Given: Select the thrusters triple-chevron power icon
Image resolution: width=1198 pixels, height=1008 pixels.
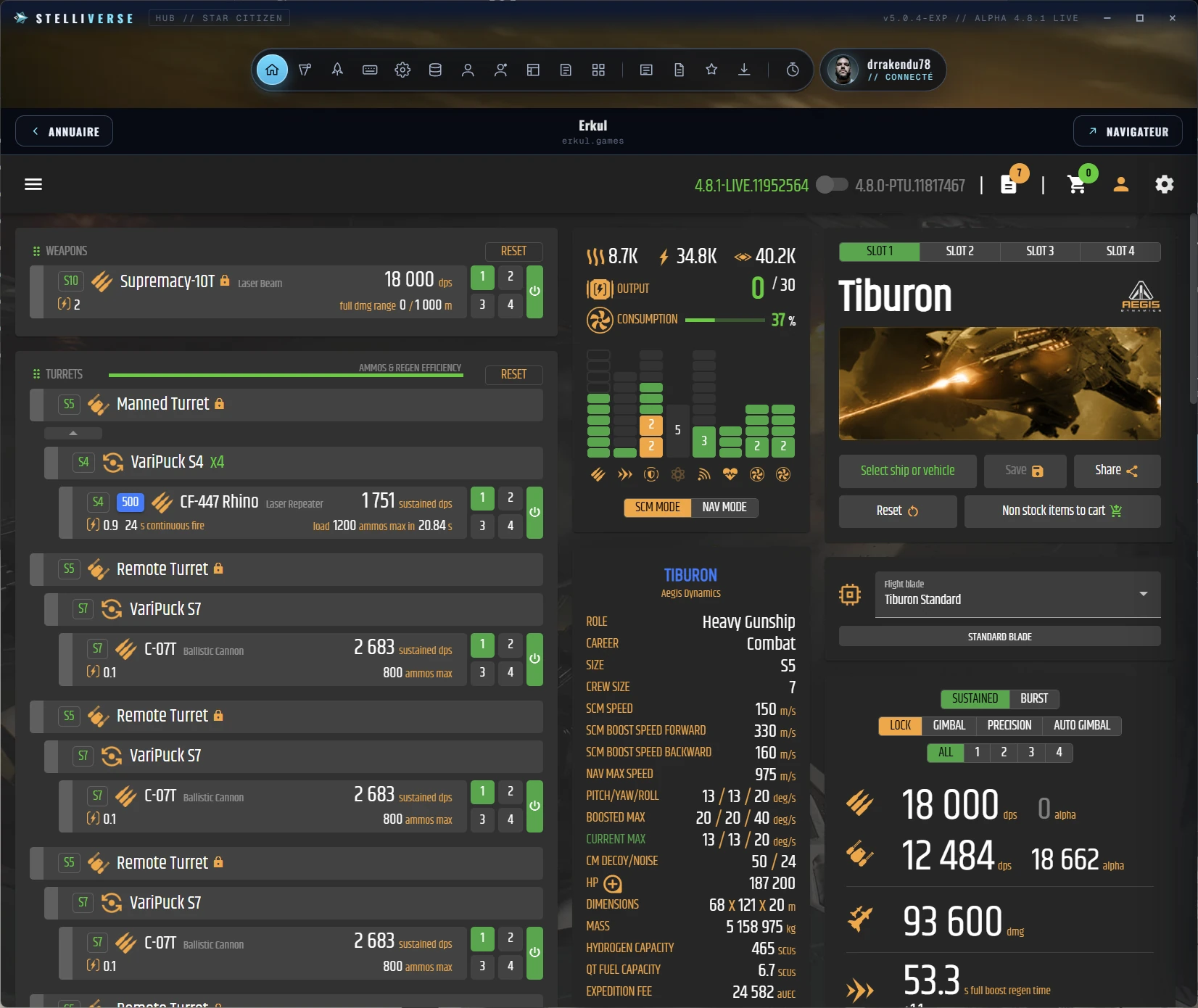Looking at the screenshot, I should tap(624, 474).
